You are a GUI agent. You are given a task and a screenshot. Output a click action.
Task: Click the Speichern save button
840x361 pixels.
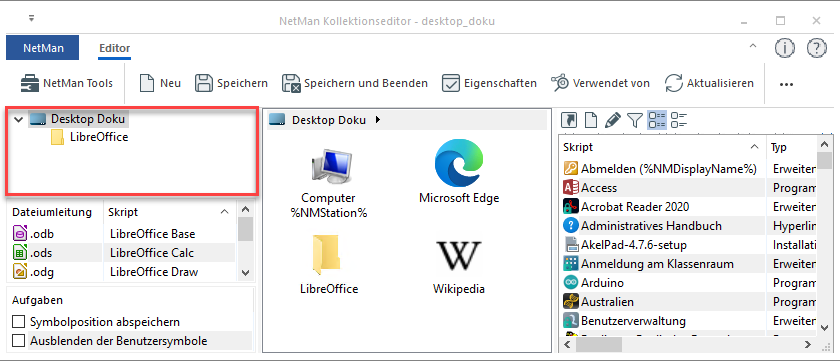click(x=231, y=84)
